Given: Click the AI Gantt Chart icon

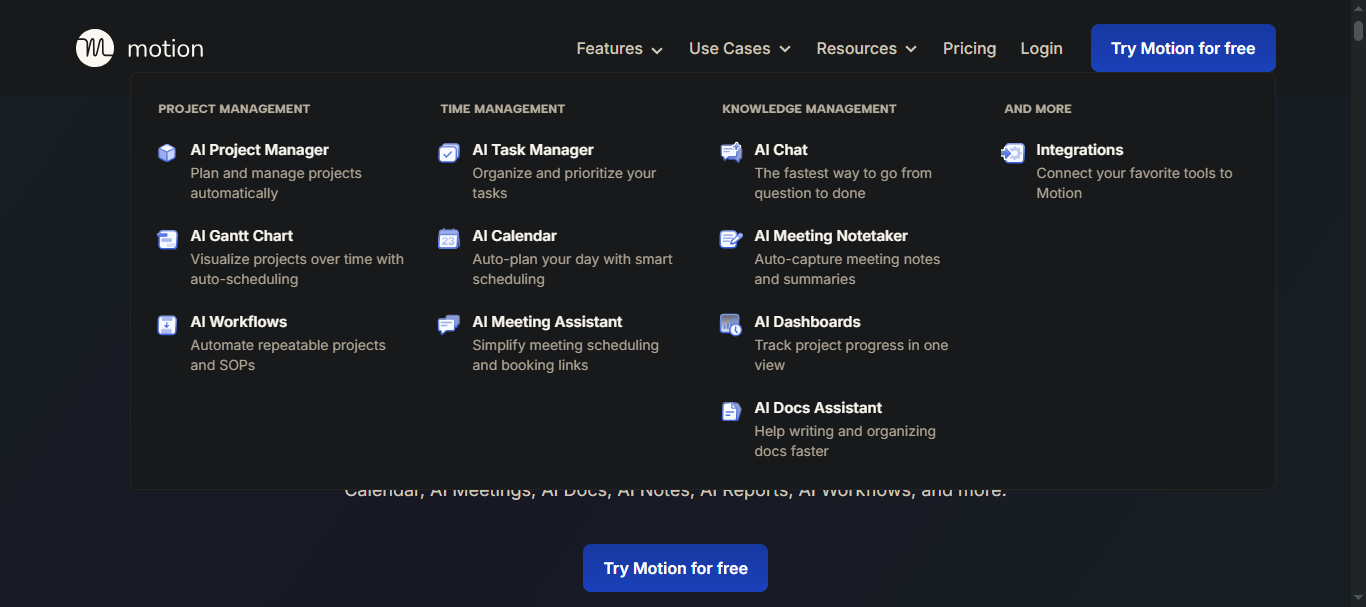Looking at the screenshot, I should tap(167, 239).
